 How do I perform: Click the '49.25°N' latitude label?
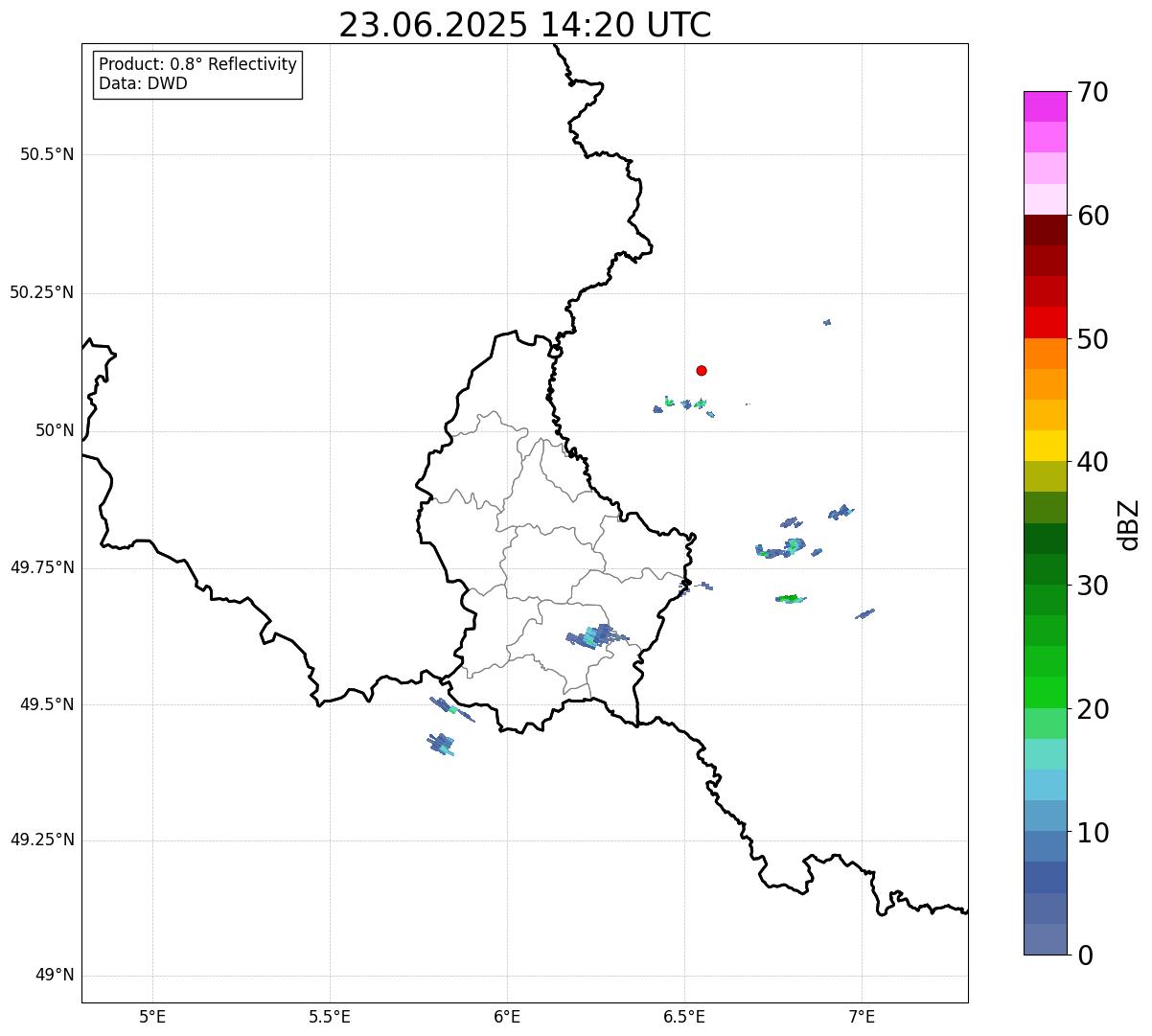[42, 840]
